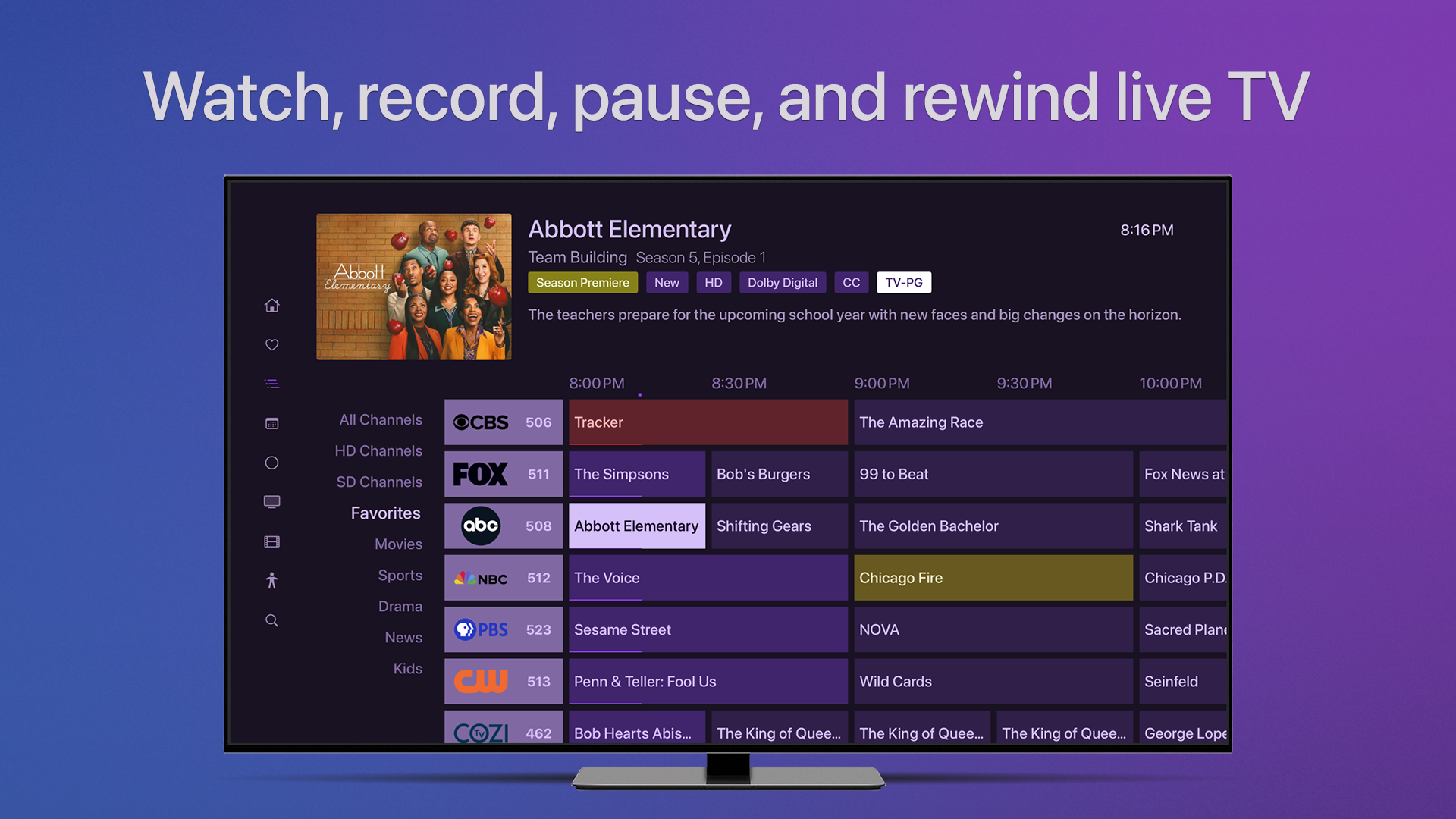Click the Team Building episode title

point(577,257)
